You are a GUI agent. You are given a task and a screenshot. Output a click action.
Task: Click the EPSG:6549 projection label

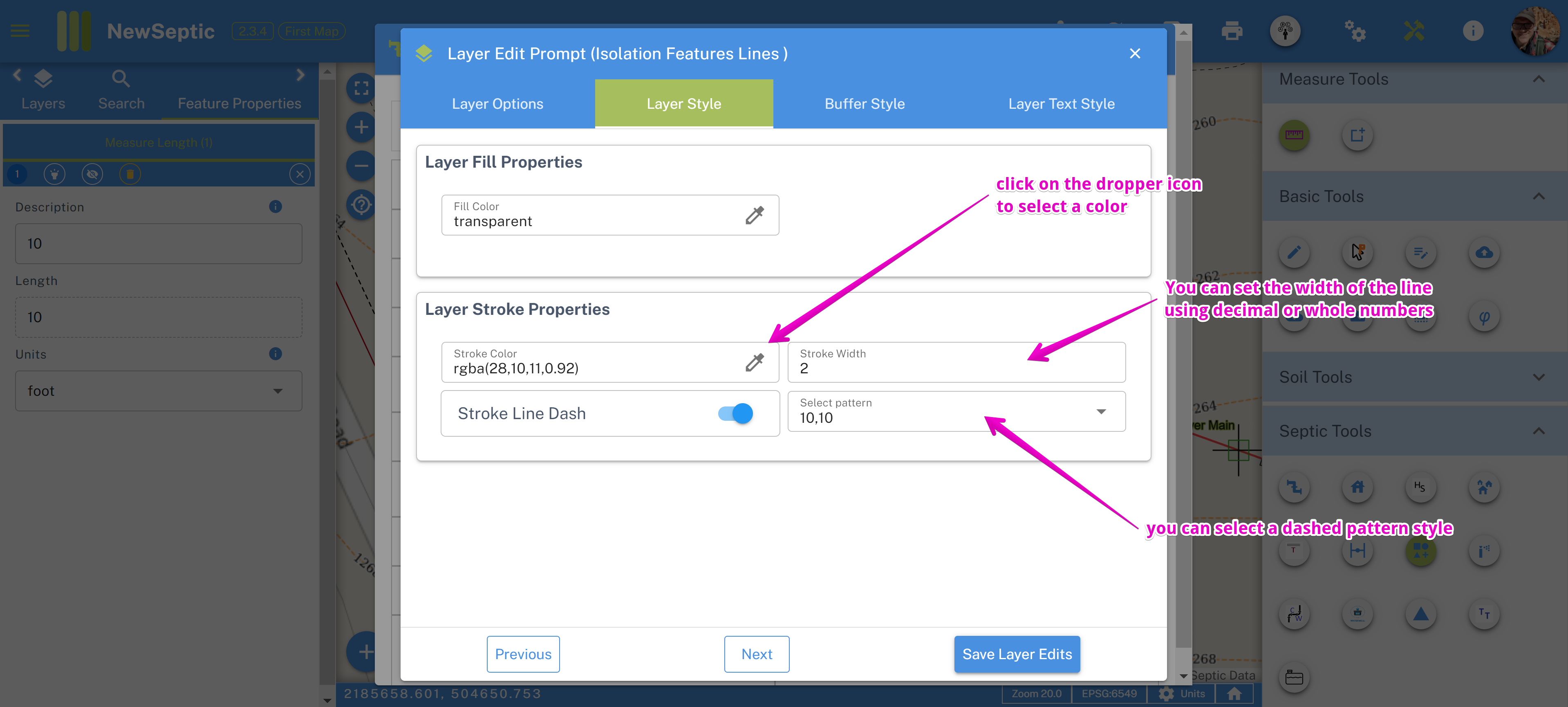1109,694
